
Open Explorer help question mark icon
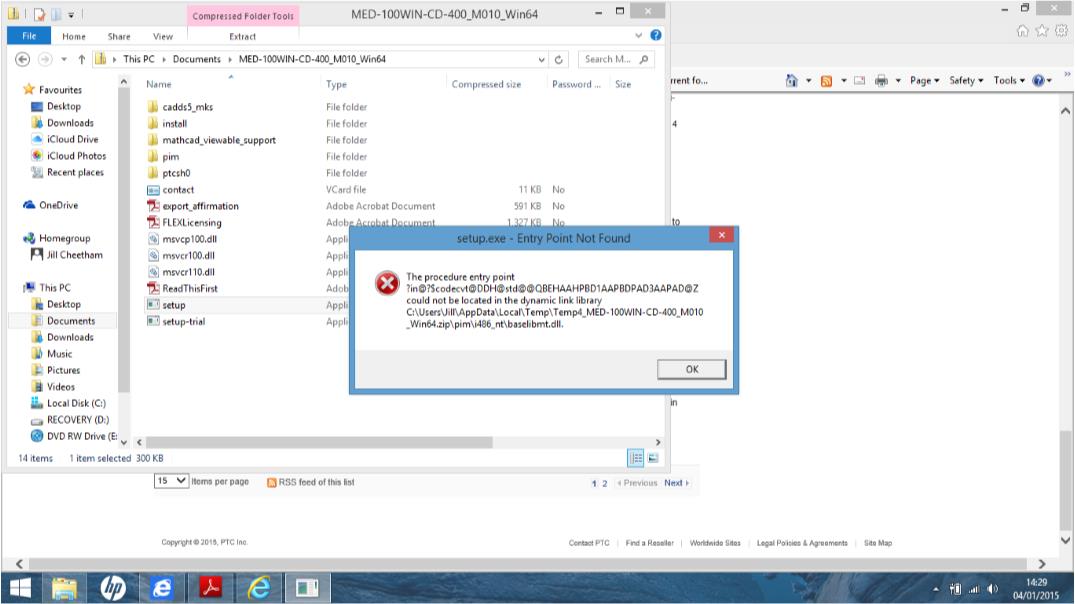[x=655, y=35]
